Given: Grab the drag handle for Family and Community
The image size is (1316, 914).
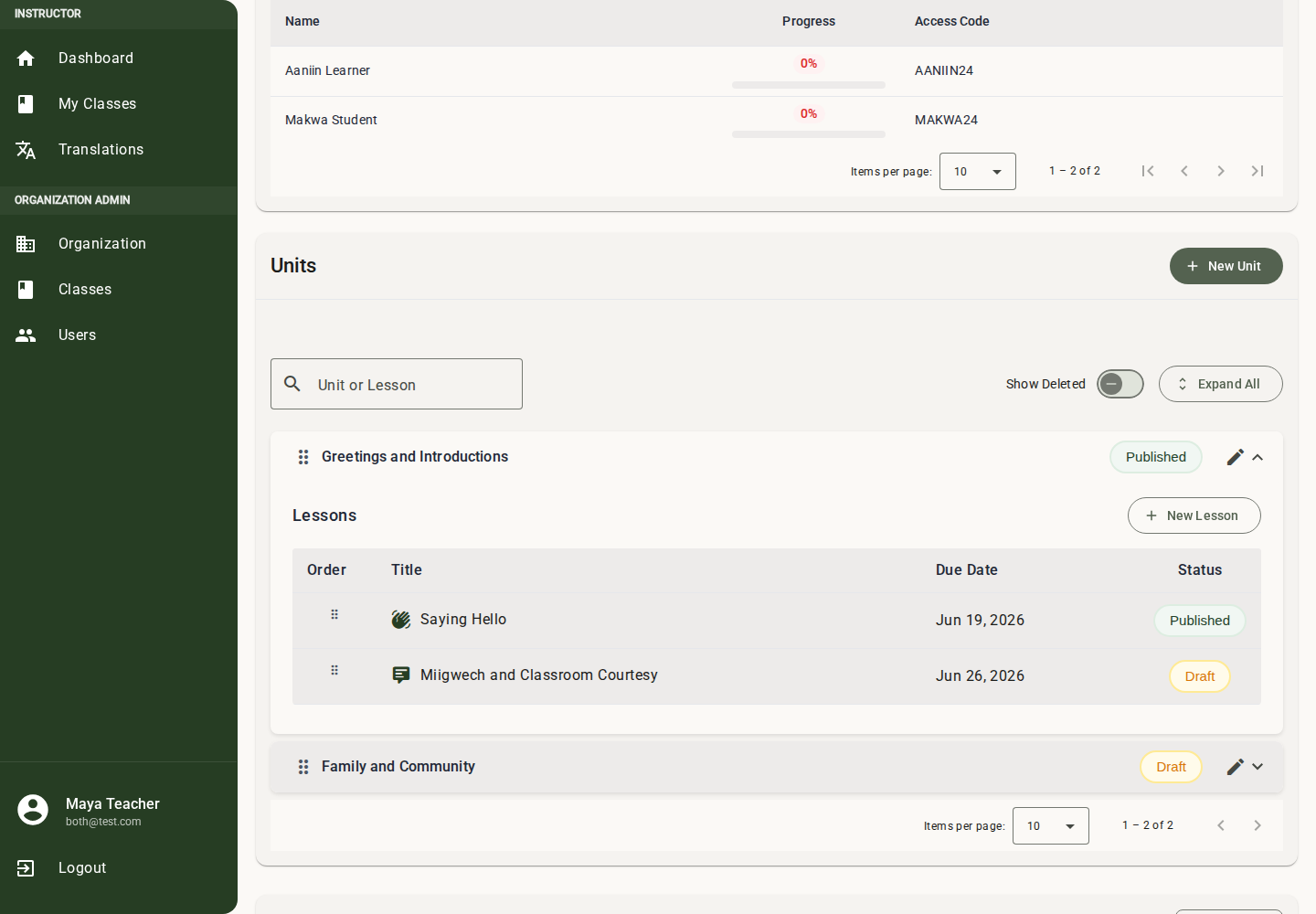Looking at the screenshot, I should 303,767.
